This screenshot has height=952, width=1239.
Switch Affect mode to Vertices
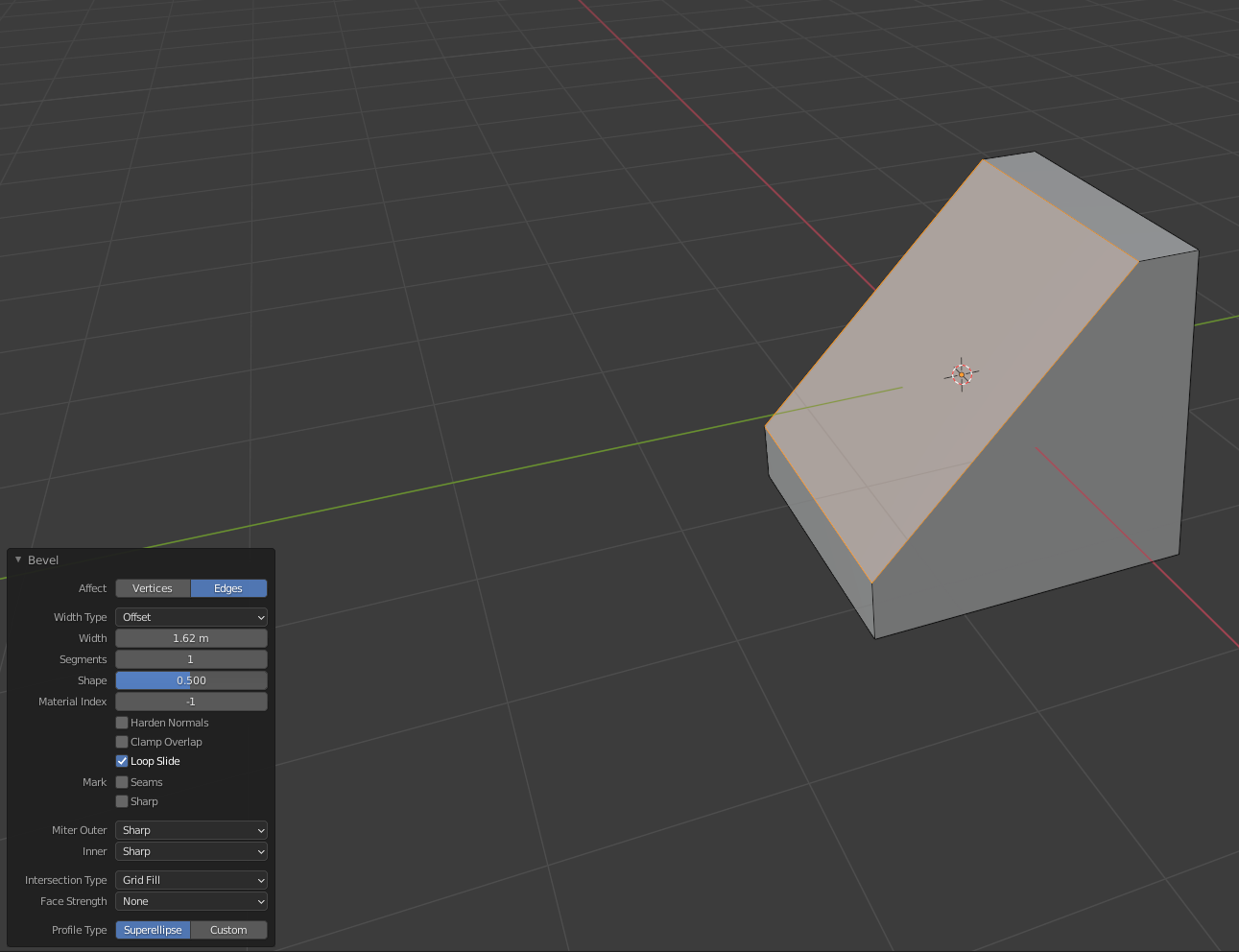pos(153,587)
